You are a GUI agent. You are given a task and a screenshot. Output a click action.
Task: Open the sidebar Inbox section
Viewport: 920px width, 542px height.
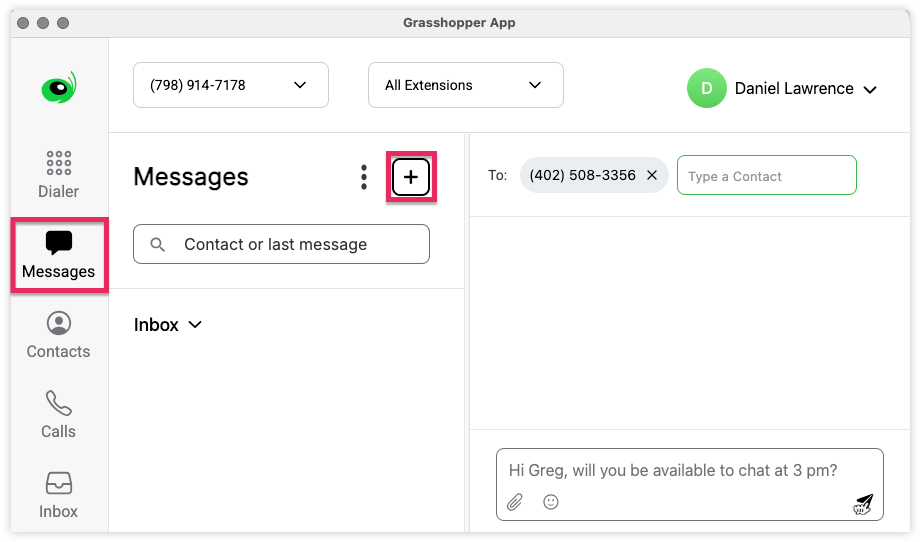coord(59,495)
